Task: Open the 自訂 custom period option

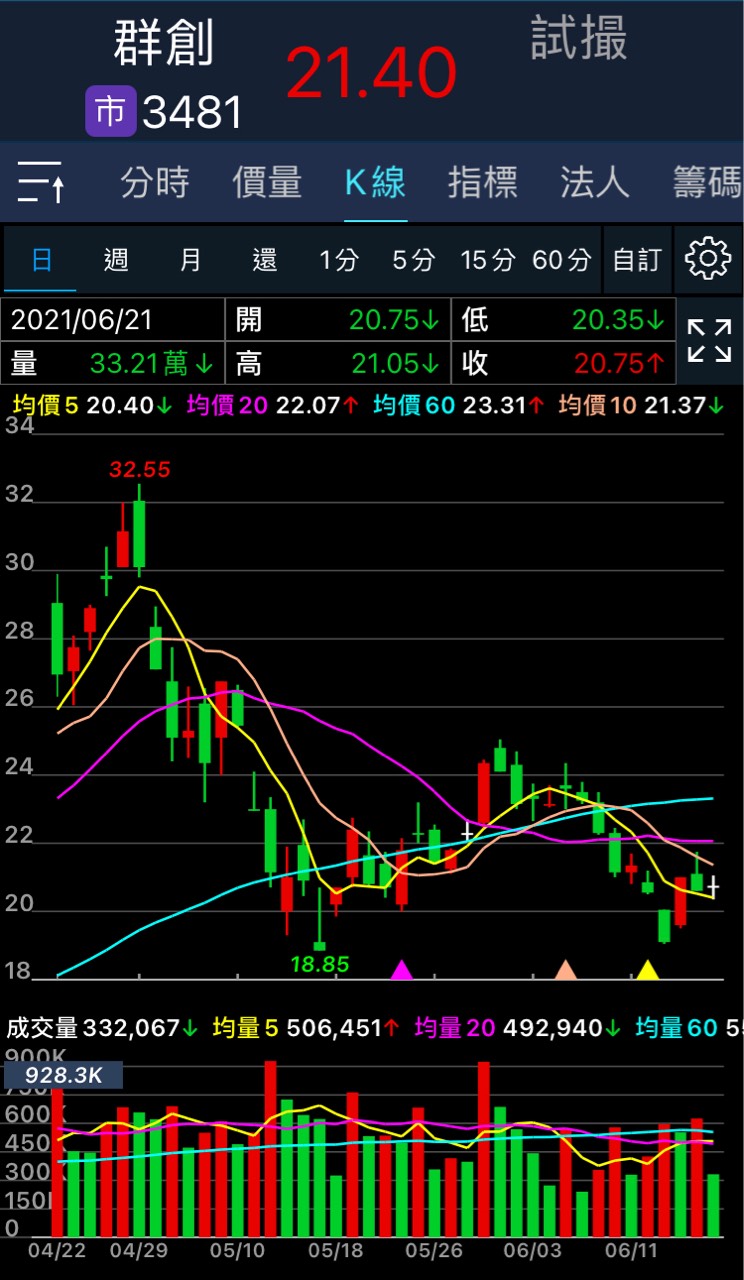Action: coord(637,261)
